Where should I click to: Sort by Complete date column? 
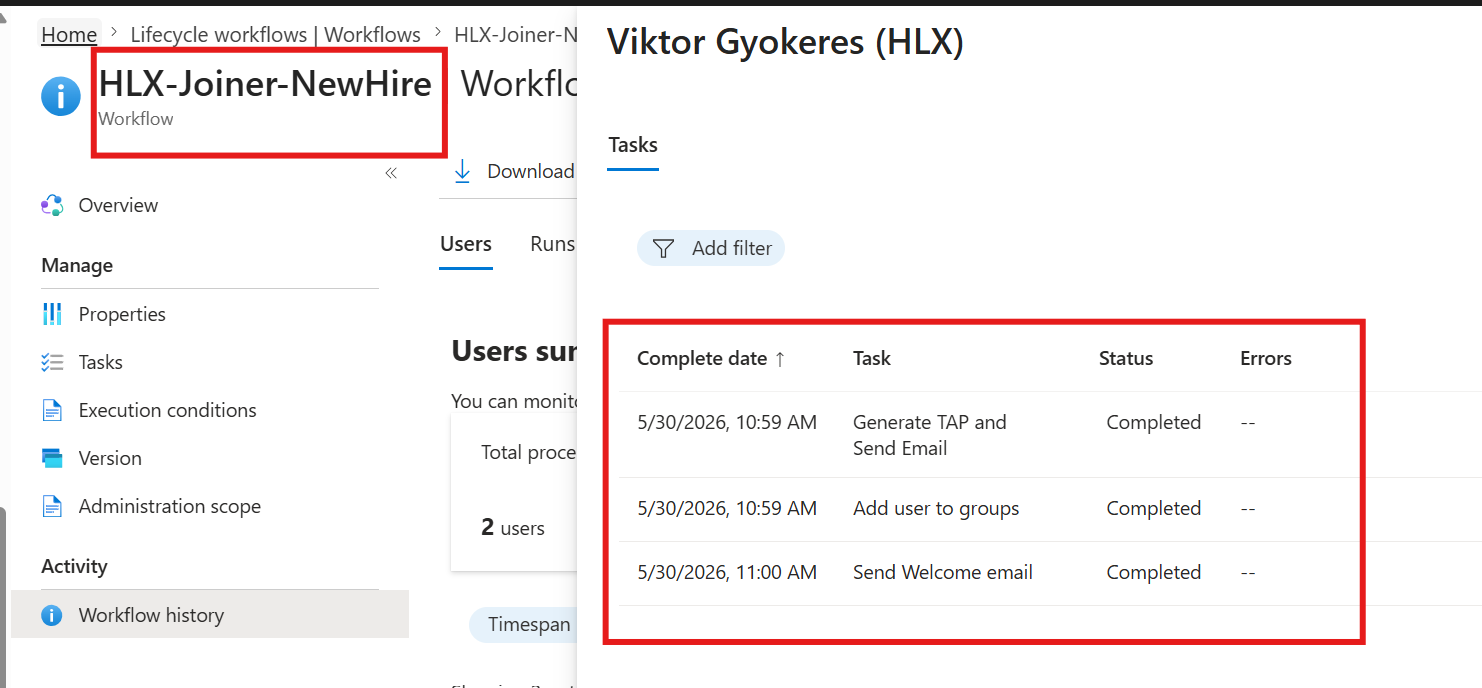click(702, 358)
